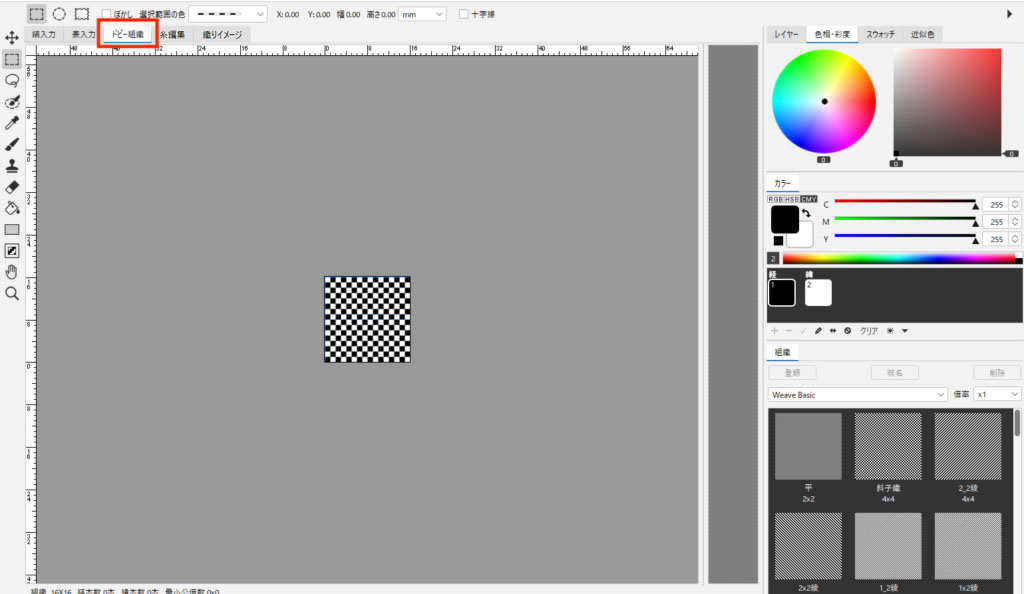Select the Zoom magnifier tool
The width and height of the screenshot is (1024, 594).
(12, 293)
